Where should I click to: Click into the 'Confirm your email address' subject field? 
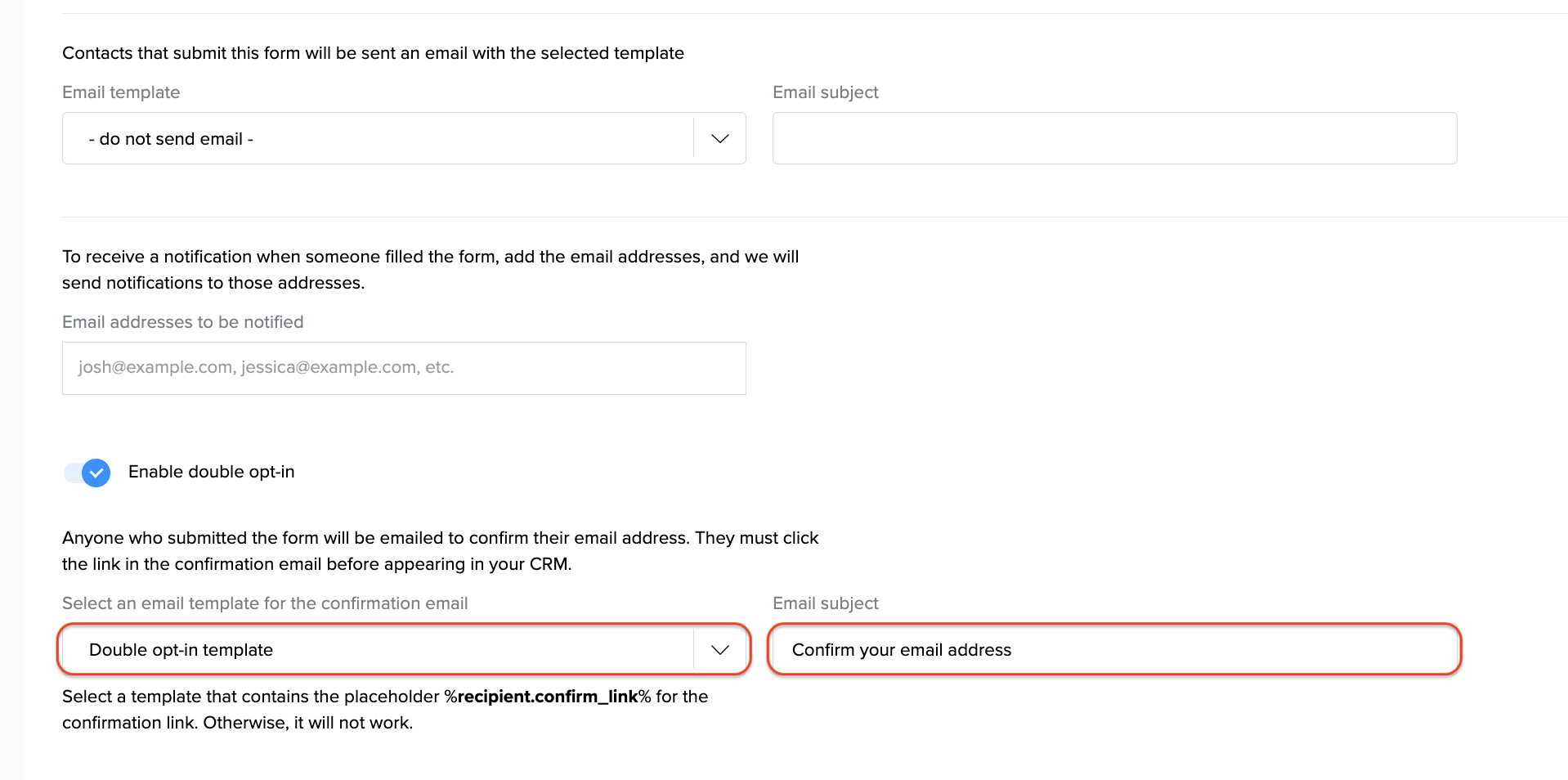(1114, 650)
